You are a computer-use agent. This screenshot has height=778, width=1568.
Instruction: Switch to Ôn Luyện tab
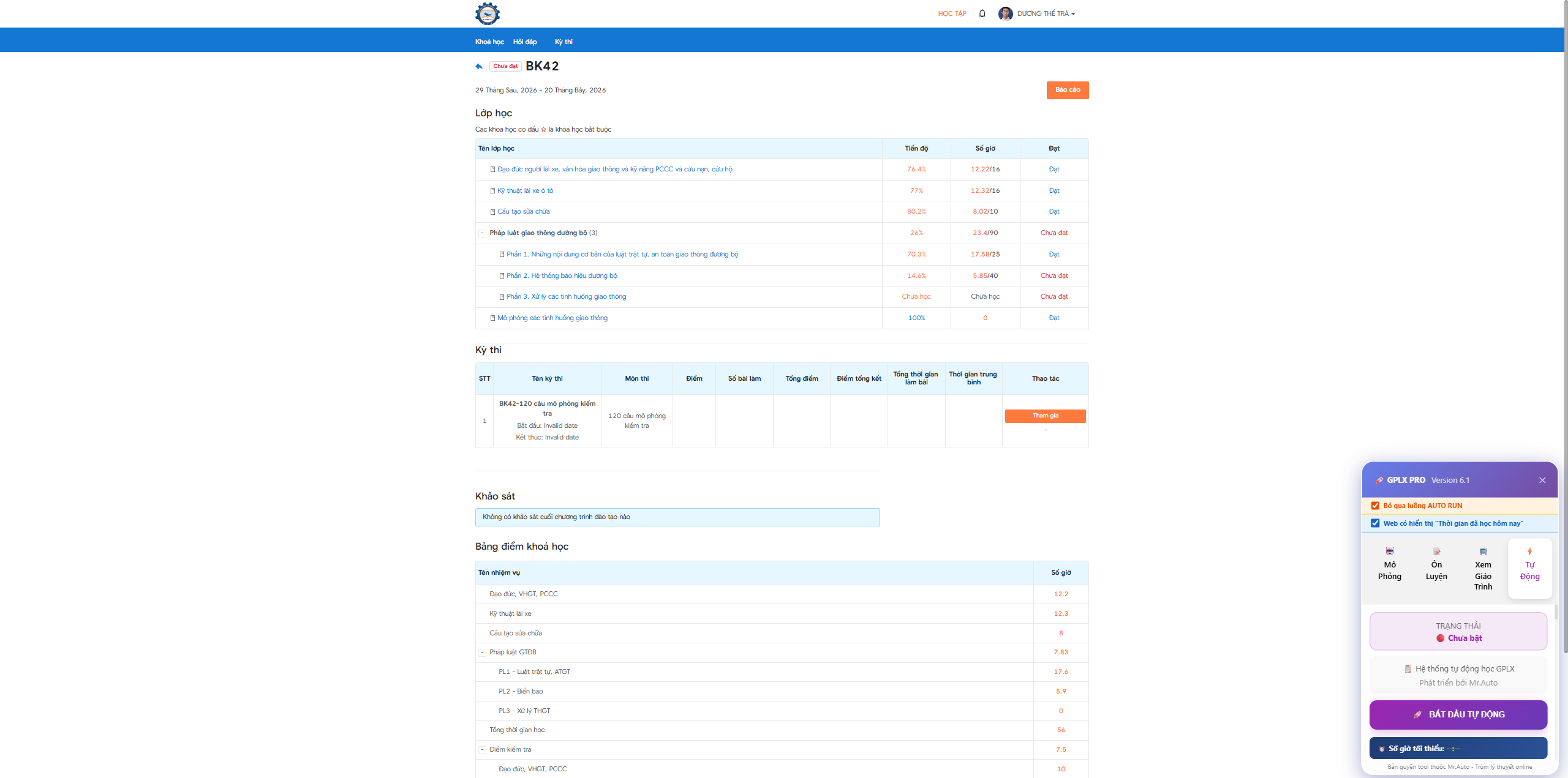pos(1436,568)
